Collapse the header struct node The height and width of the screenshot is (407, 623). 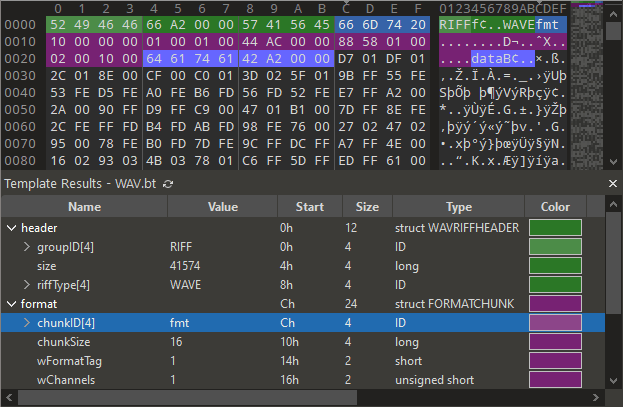click(x=12, y=228)
